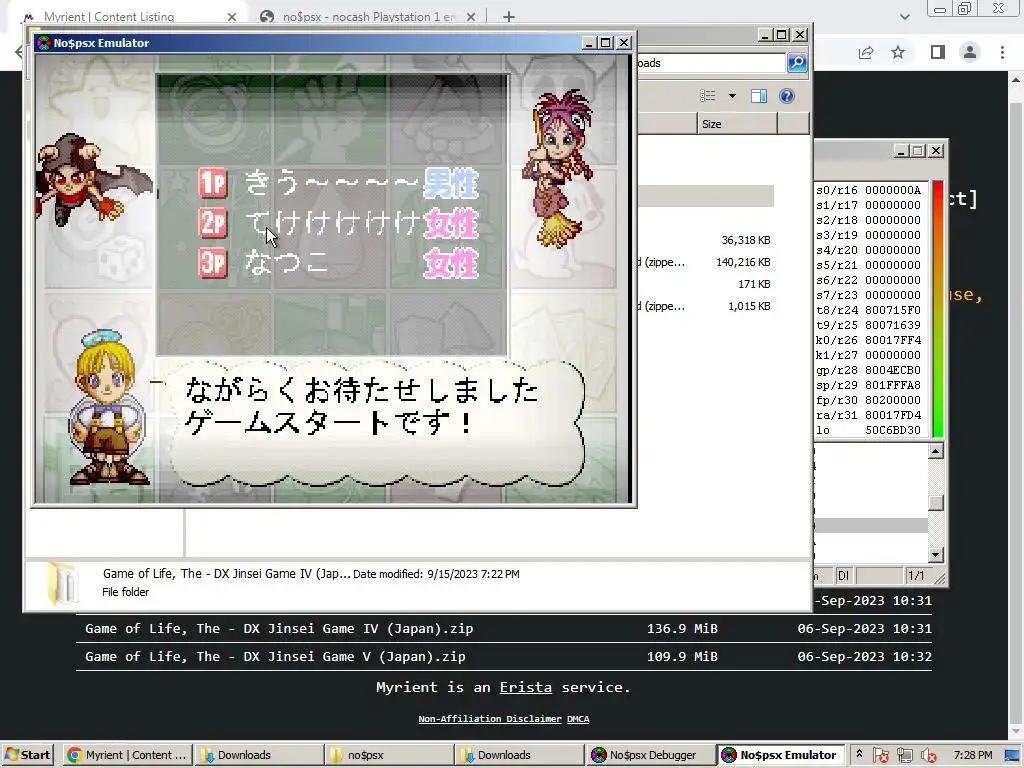Screen dimensions: 1024x768
Task: Download DX Jinsei Game V (Japan).zip
Action: [275, 656]
